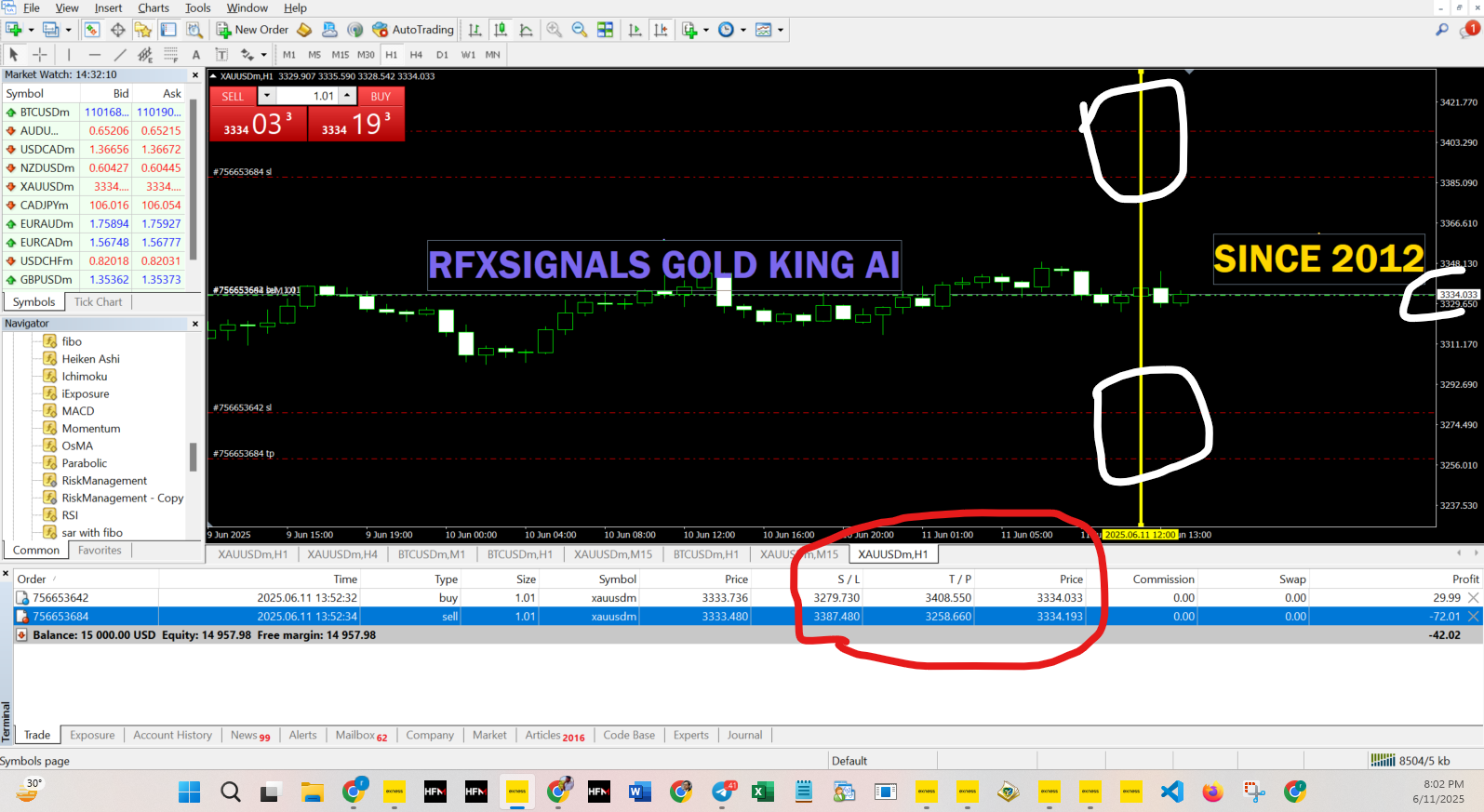Viewport: 1484px width, 812px height.
Task: Expand the Profiles dropdown arrow
Action: [68, 30]
